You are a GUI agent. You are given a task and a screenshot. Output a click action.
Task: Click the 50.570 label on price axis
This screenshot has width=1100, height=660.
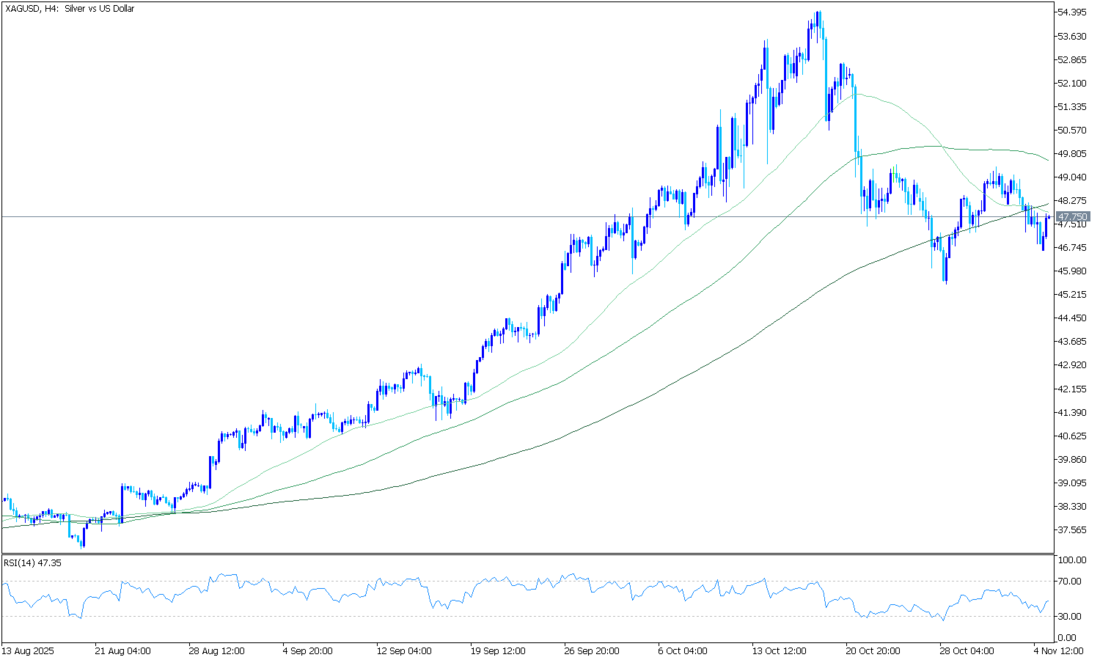(x=1072, y=130)
